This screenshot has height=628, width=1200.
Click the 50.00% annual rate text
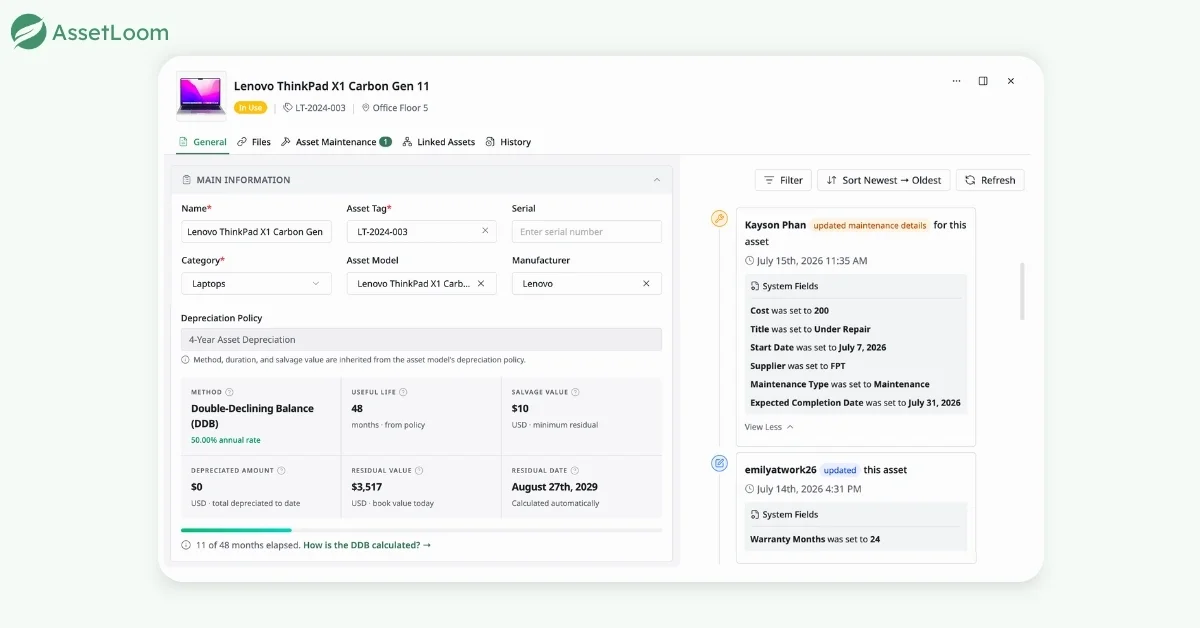pos(224,440)
